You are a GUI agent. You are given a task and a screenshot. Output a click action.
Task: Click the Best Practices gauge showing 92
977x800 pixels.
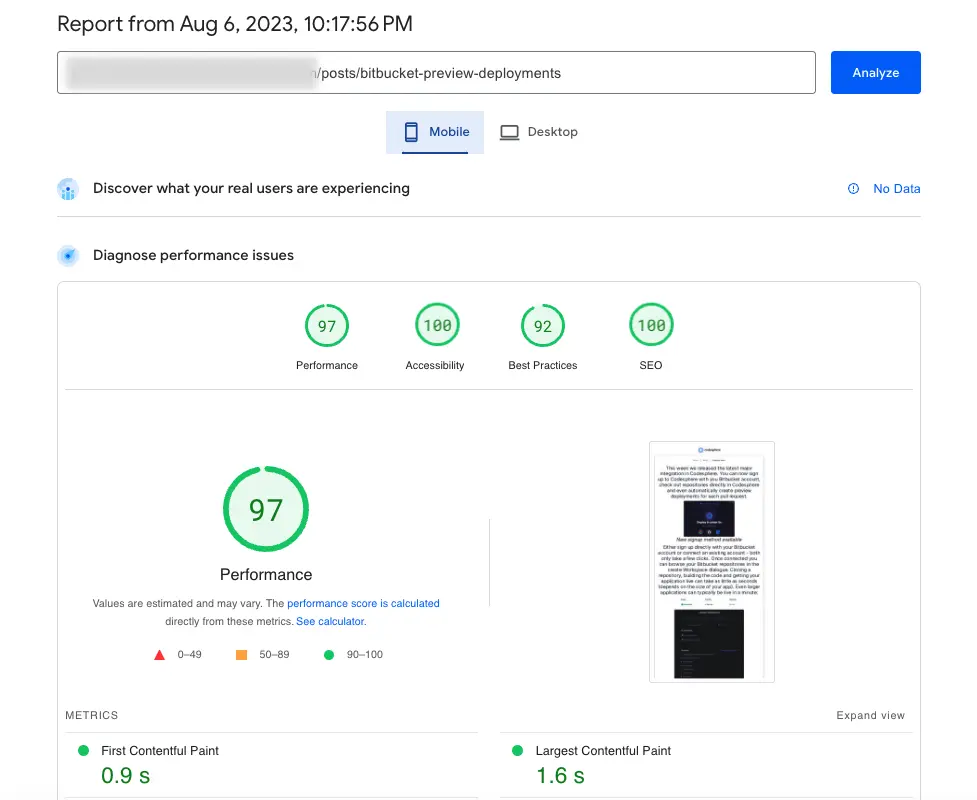(543, 325)
